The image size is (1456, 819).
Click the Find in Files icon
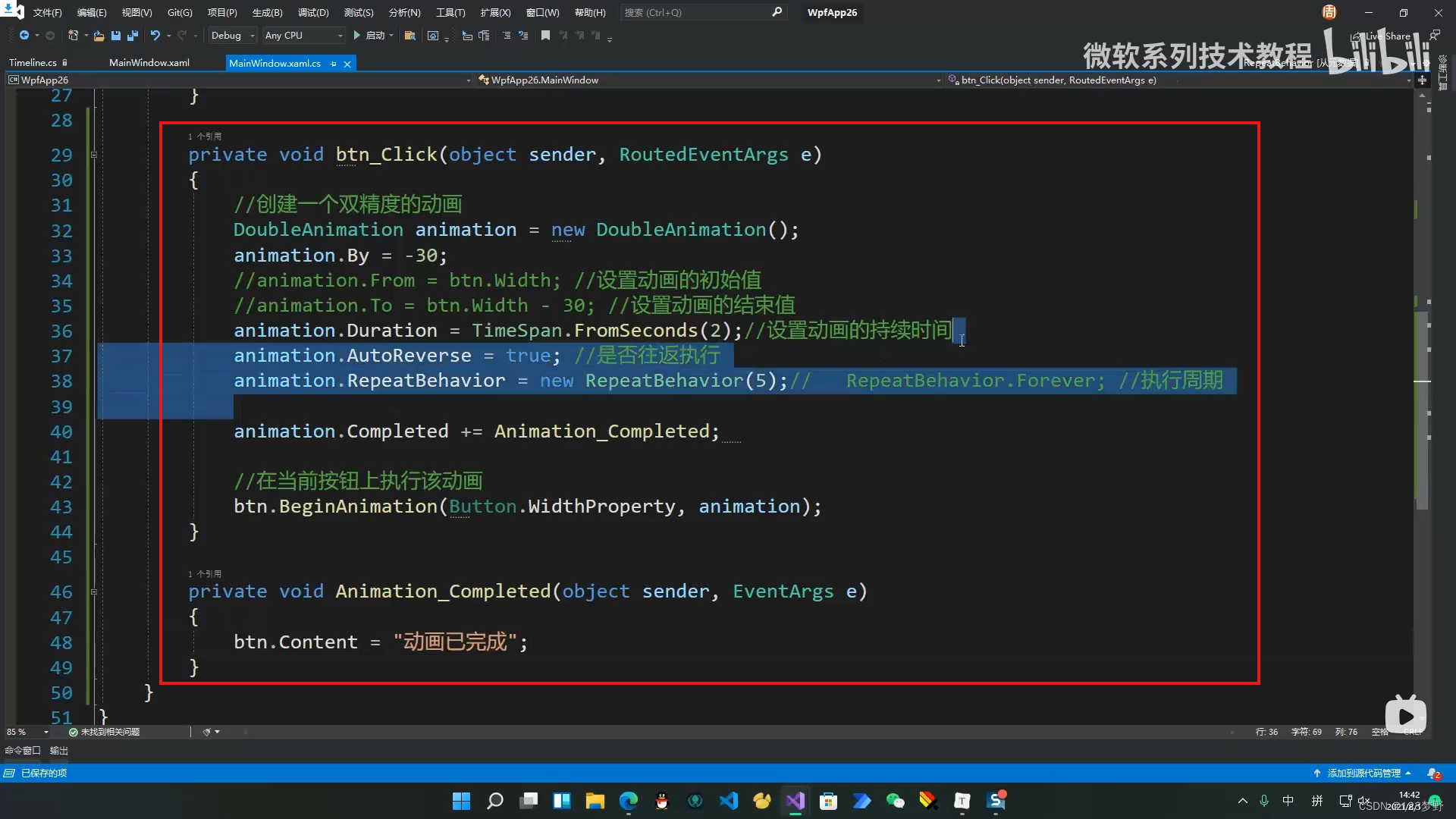[x=409, y=36]
